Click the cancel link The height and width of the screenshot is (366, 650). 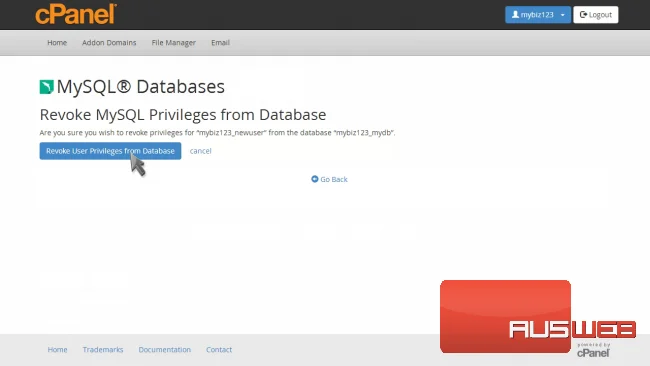click(201, 151)
